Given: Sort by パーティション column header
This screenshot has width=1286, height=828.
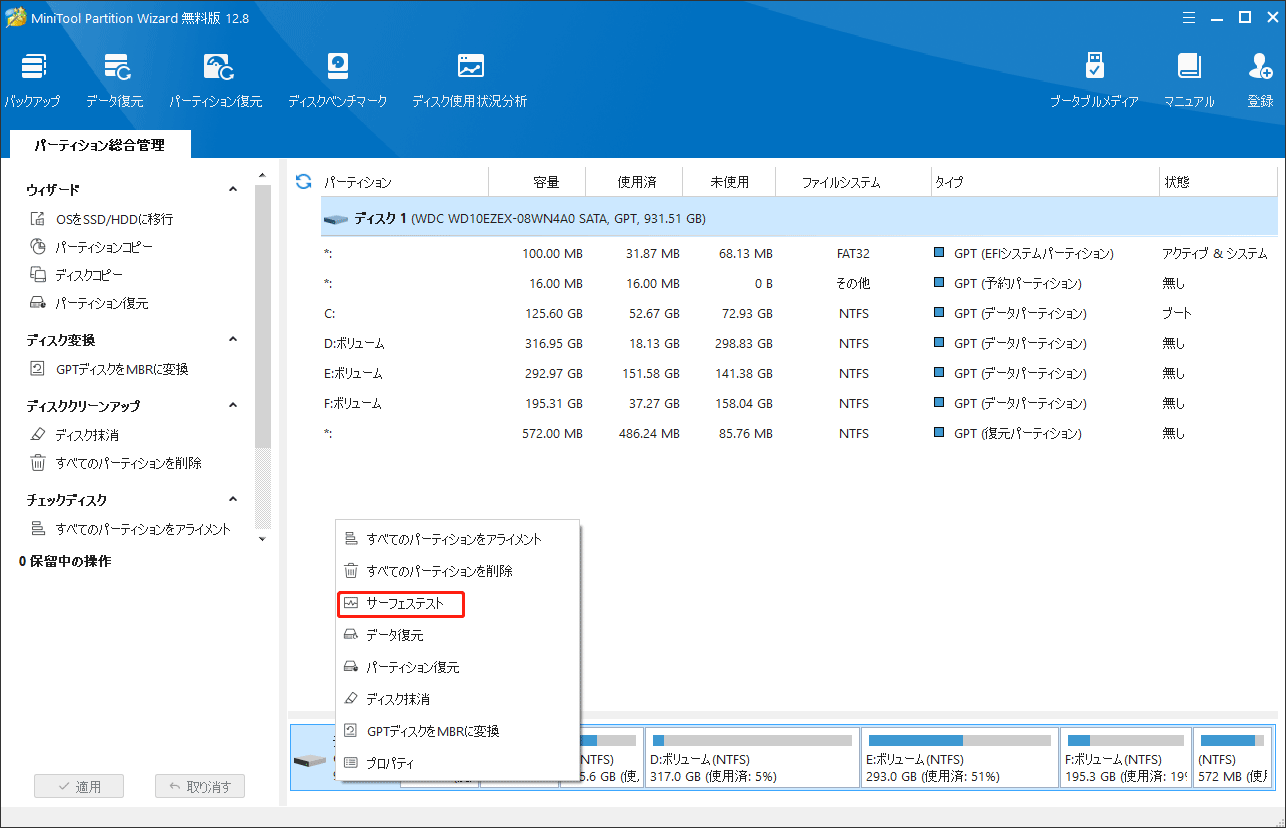Looking at the screenshot, I should tap(404, 182).
